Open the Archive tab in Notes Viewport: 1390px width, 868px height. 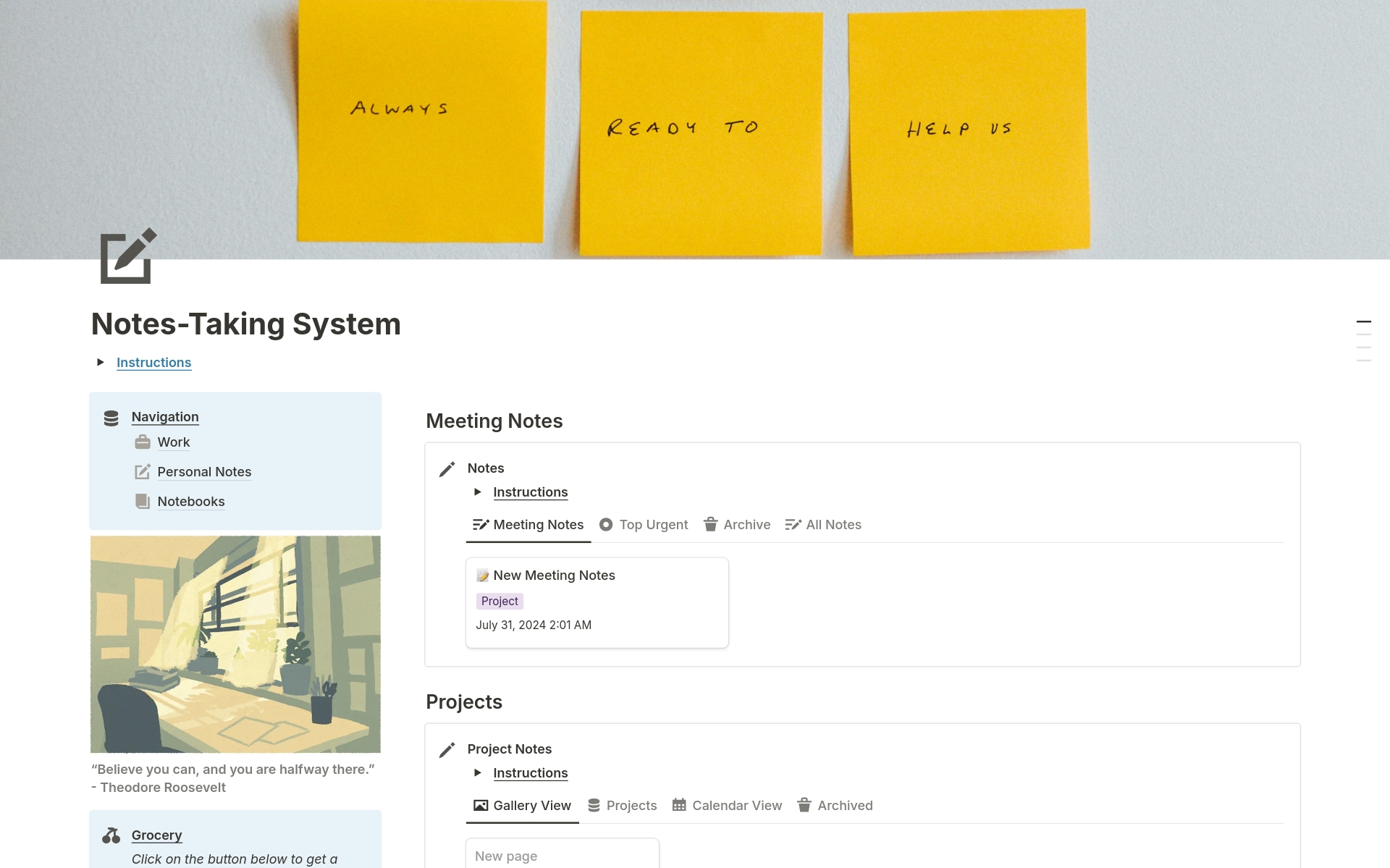(737, 525)
